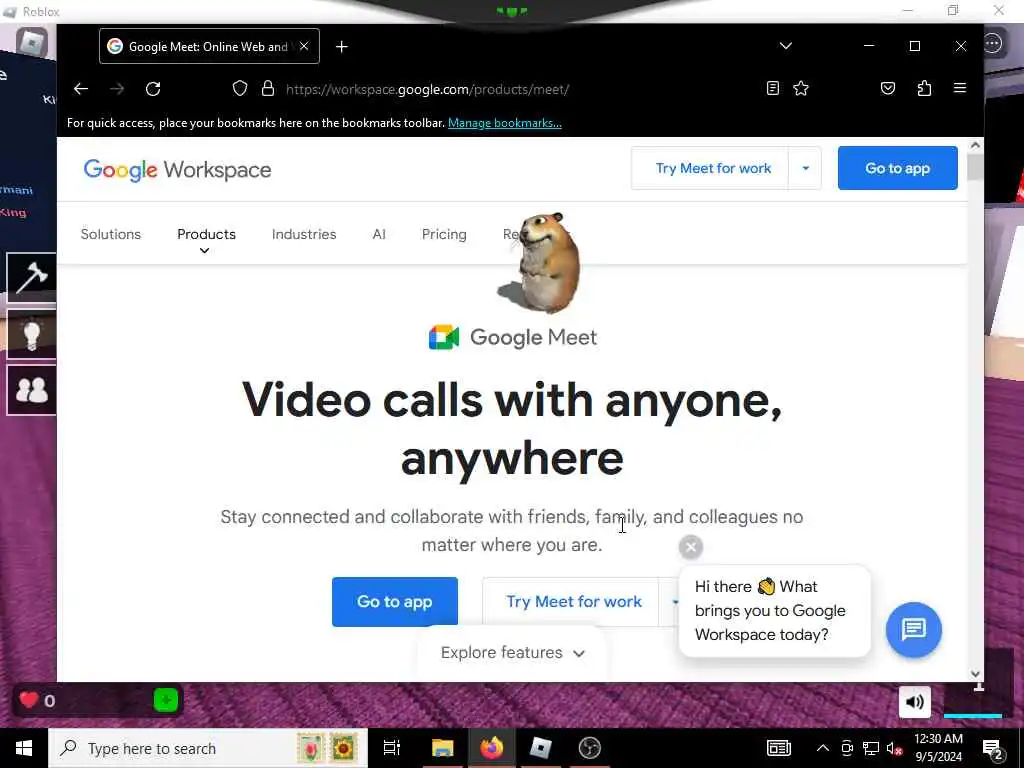The height and width of the screenshot is (768, 1024).
Task: Open the news widget taskbar icon
Action: (778, 748)
